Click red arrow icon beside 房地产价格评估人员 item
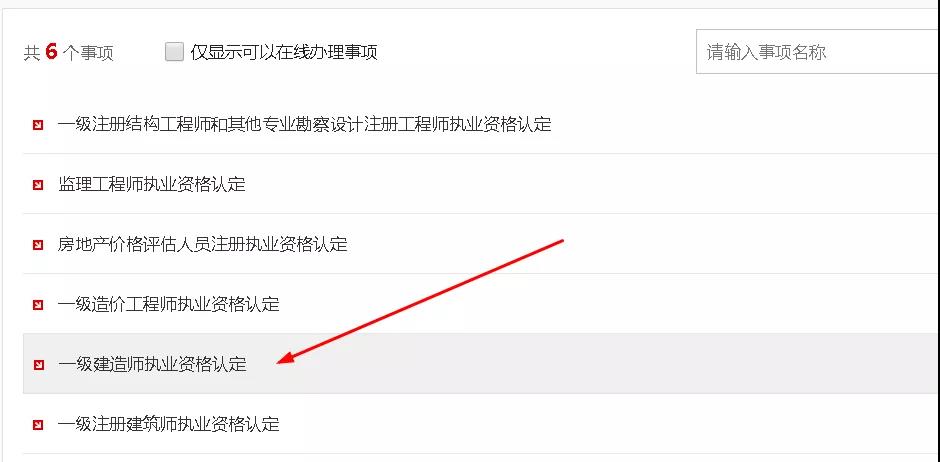940x462 pixels. [38, 244]
